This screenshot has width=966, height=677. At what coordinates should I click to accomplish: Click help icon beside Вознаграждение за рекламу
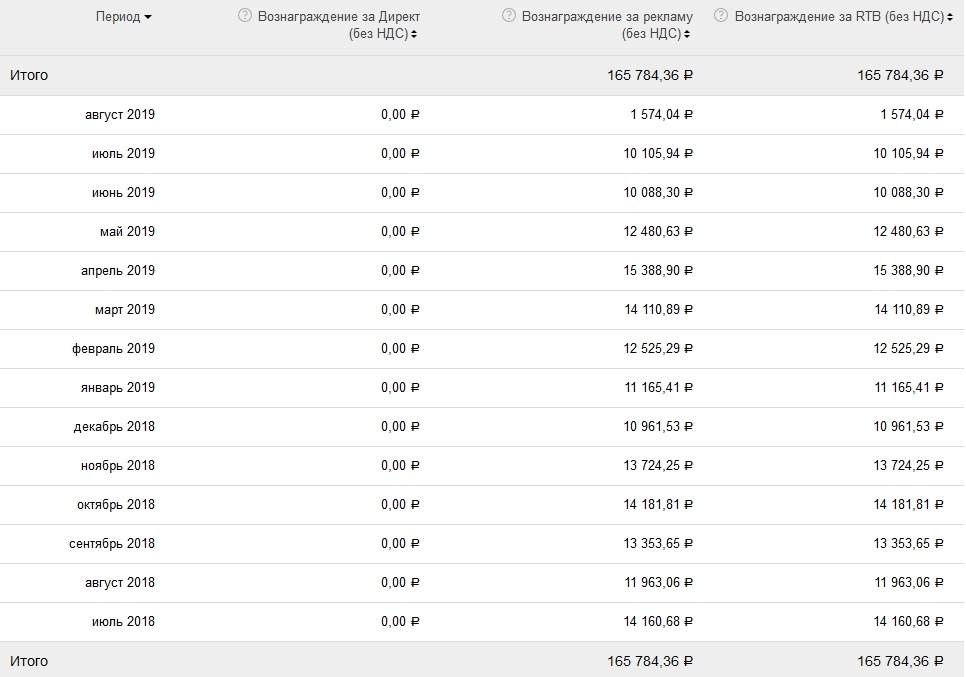pyautogui.click(x=509, y=16)
